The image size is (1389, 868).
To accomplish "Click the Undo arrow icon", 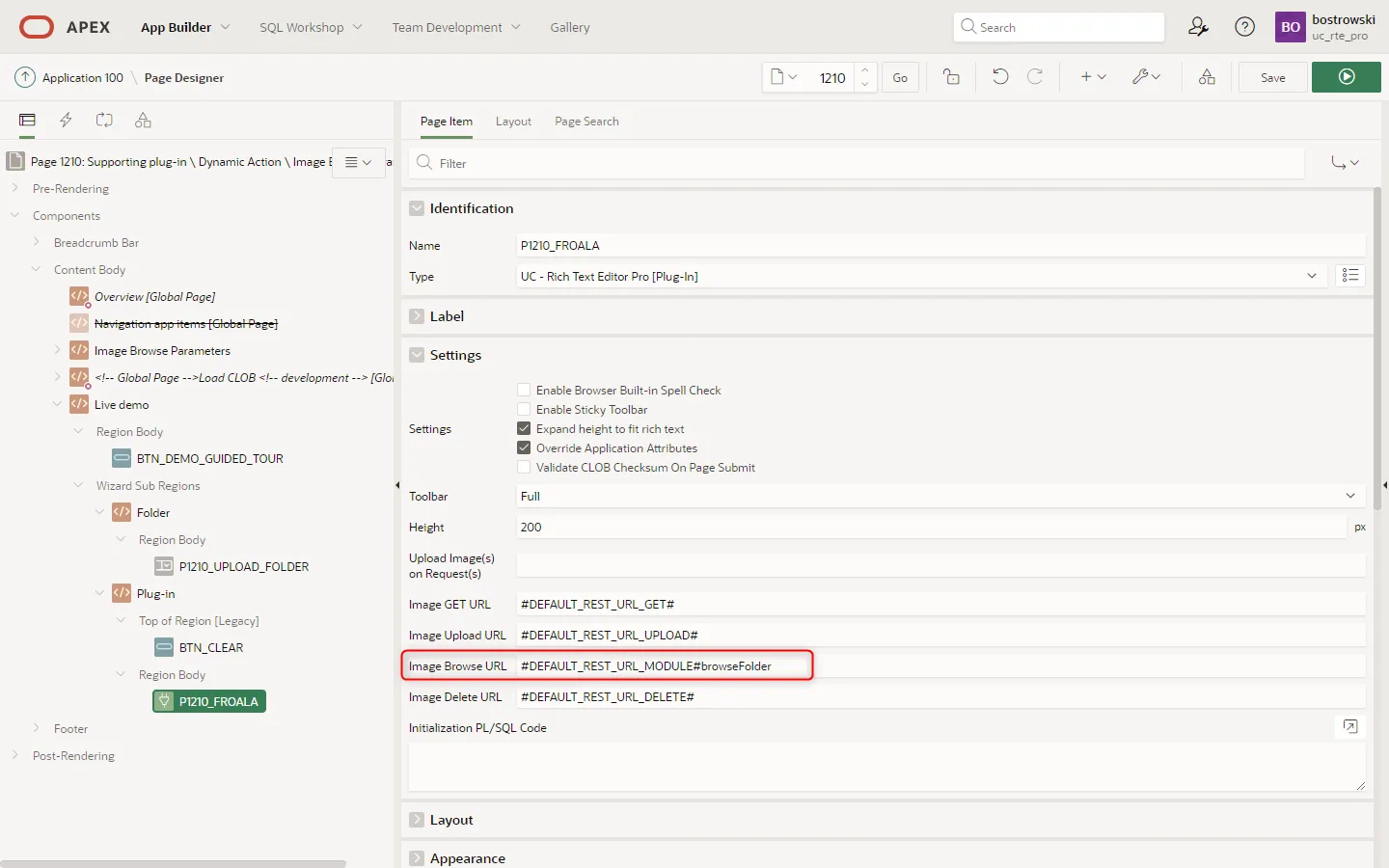I will tap(1000, 77).
